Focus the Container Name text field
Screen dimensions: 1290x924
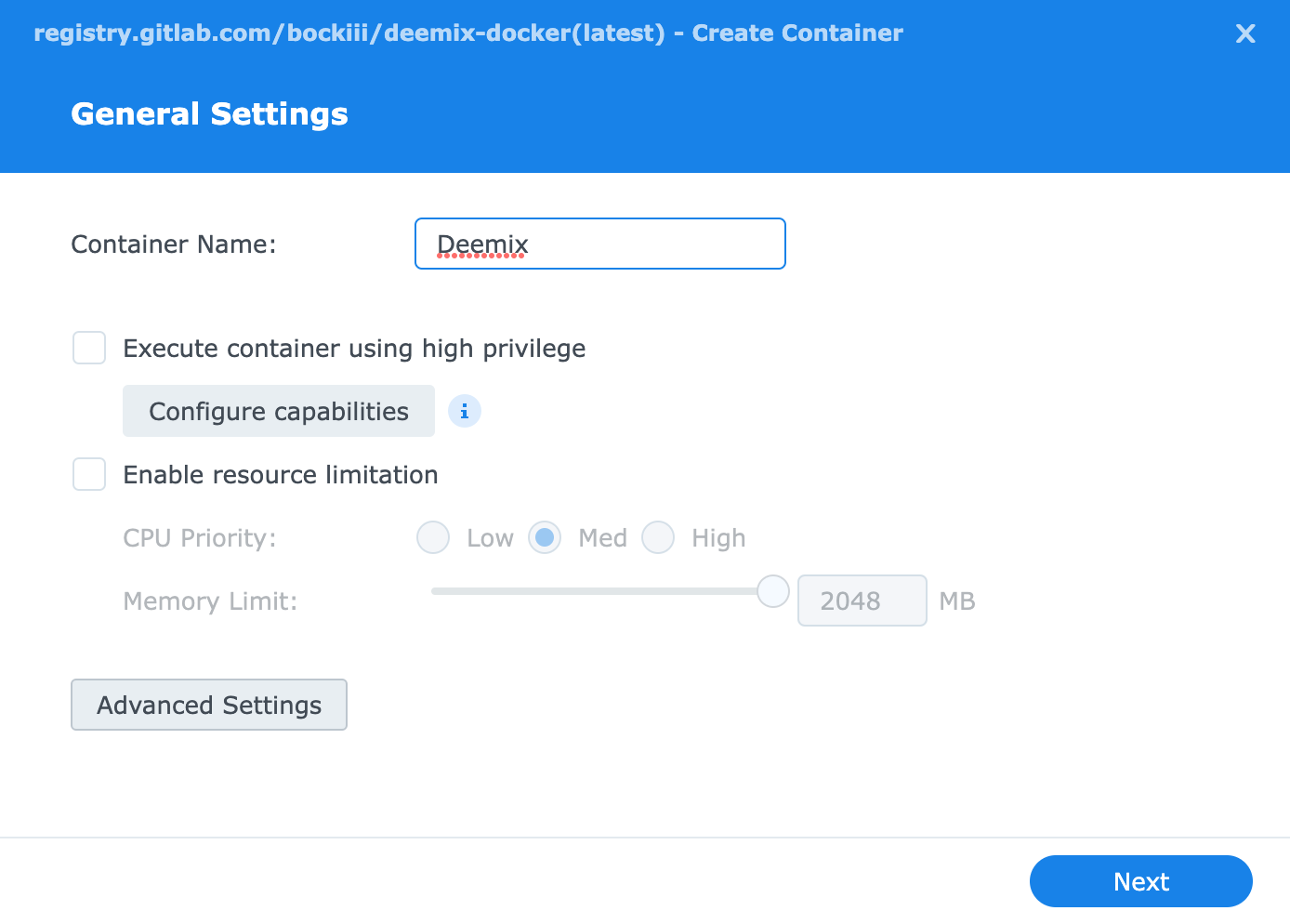(600, 244)
